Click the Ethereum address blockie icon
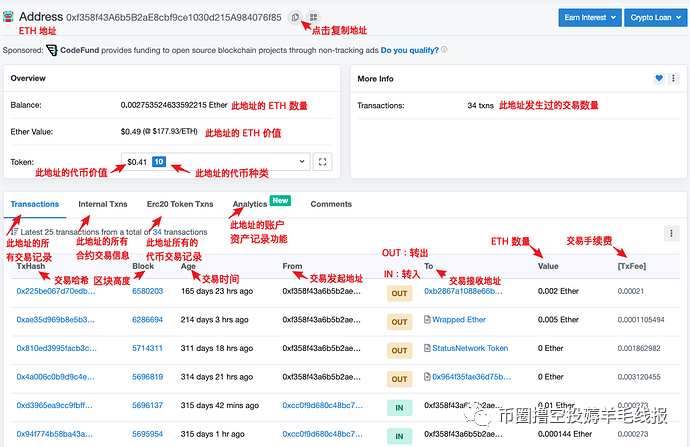Image resolution: width=690 pixels, height=447 pixels. click(10, 18)
